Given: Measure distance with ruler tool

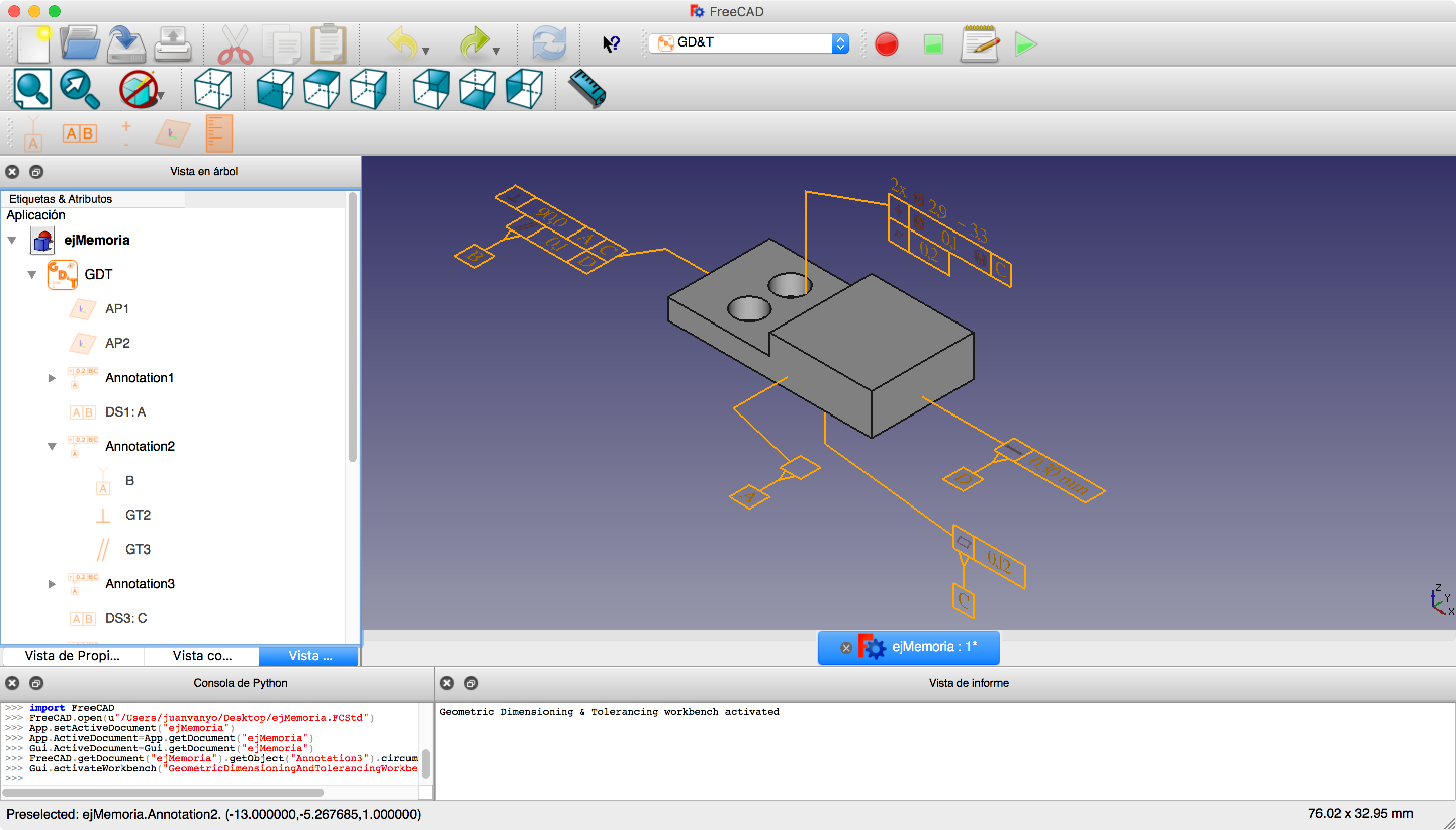Looking at the screenshot, I should tap(587, 88).
